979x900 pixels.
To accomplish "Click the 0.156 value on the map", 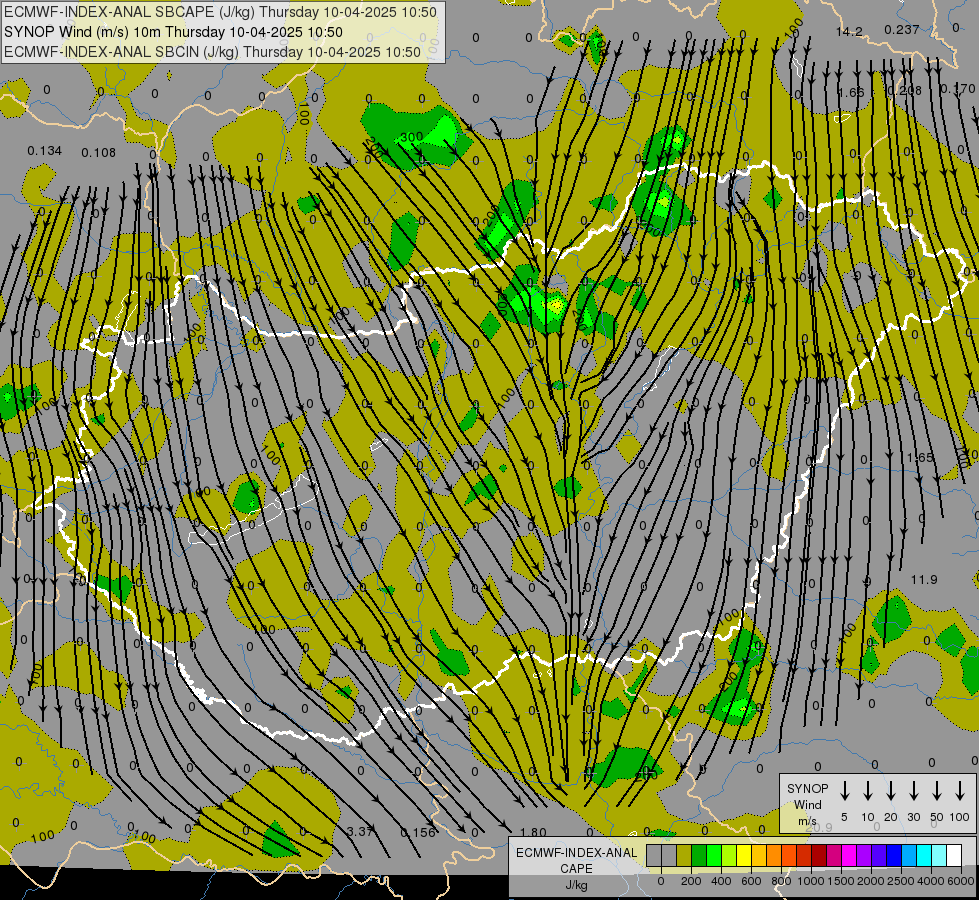I will [x=418, y=833].
